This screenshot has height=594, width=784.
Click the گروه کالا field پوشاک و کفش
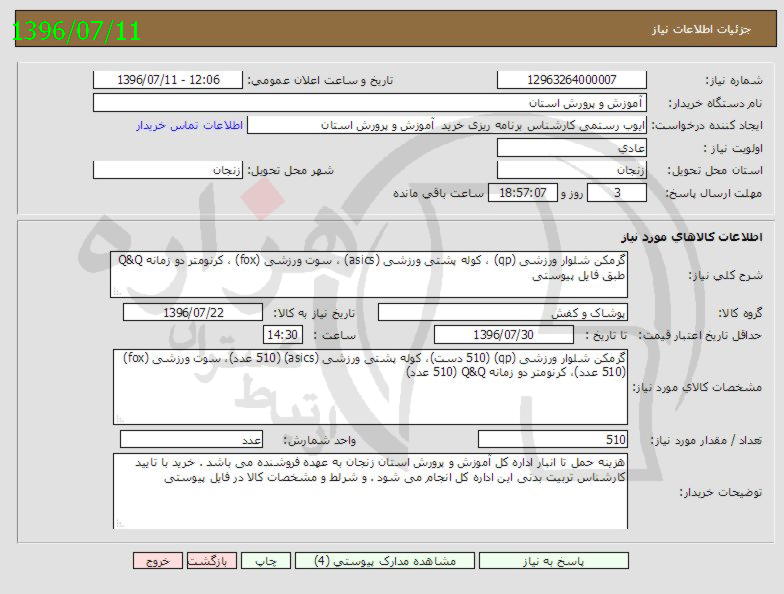[x=503, y=313]
